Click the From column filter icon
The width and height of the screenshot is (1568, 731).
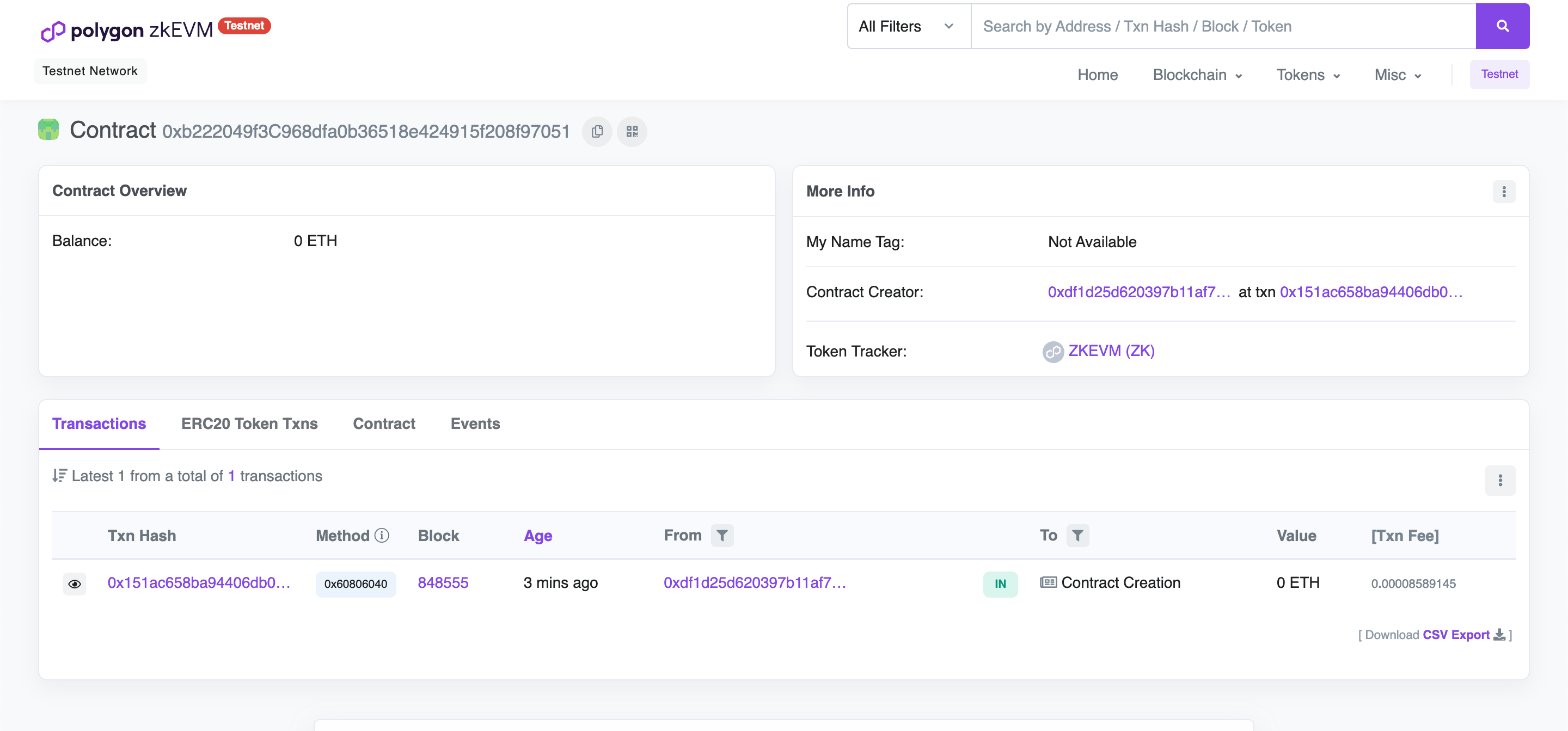pos(722,536)
